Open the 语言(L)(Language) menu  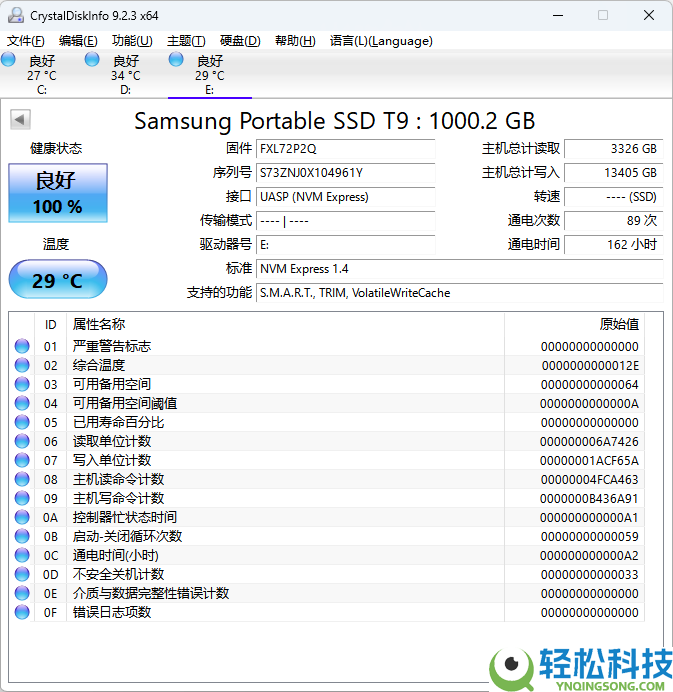pos(381,41)
